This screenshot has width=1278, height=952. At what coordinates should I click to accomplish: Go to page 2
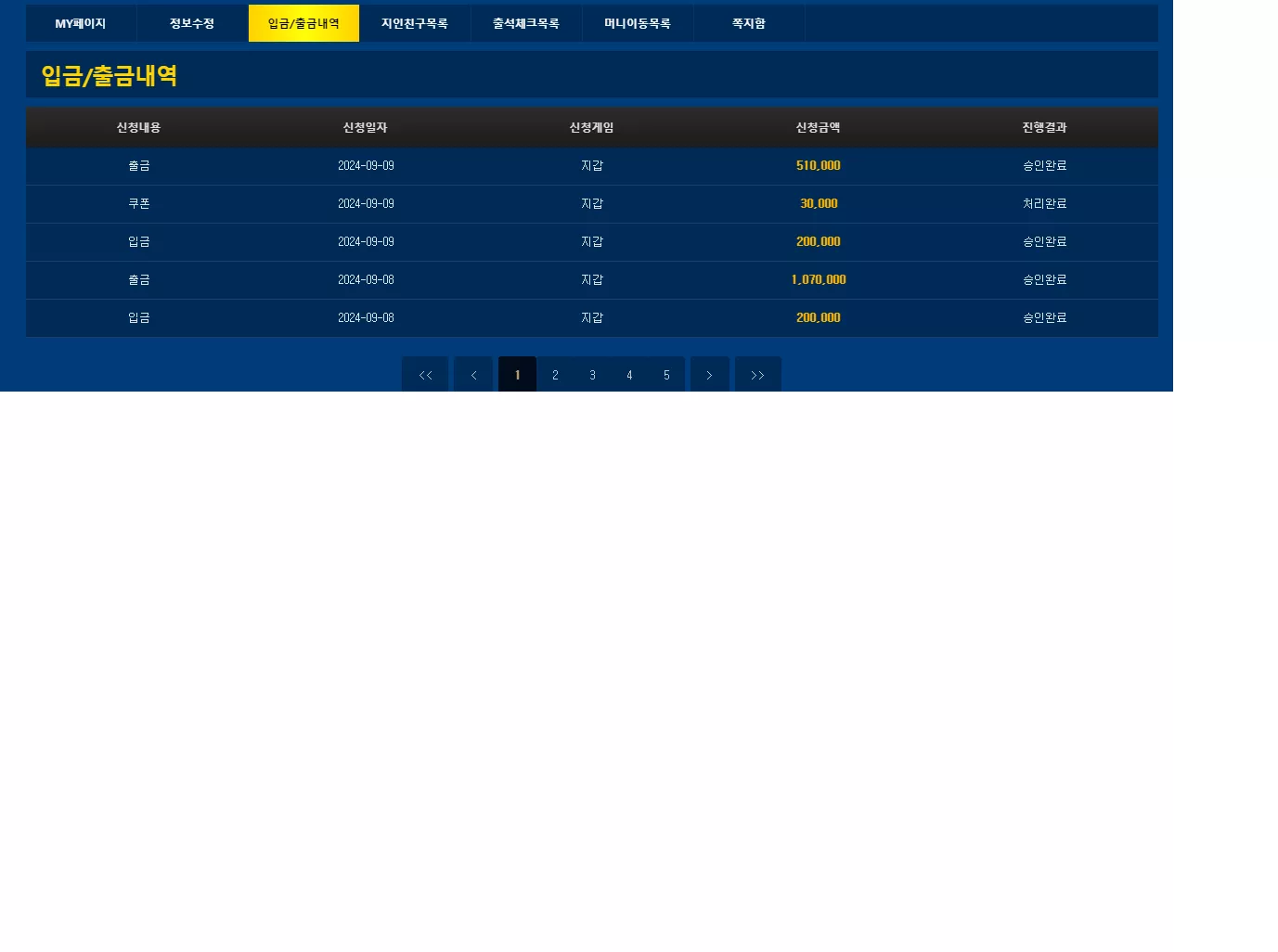pos(555,375)
